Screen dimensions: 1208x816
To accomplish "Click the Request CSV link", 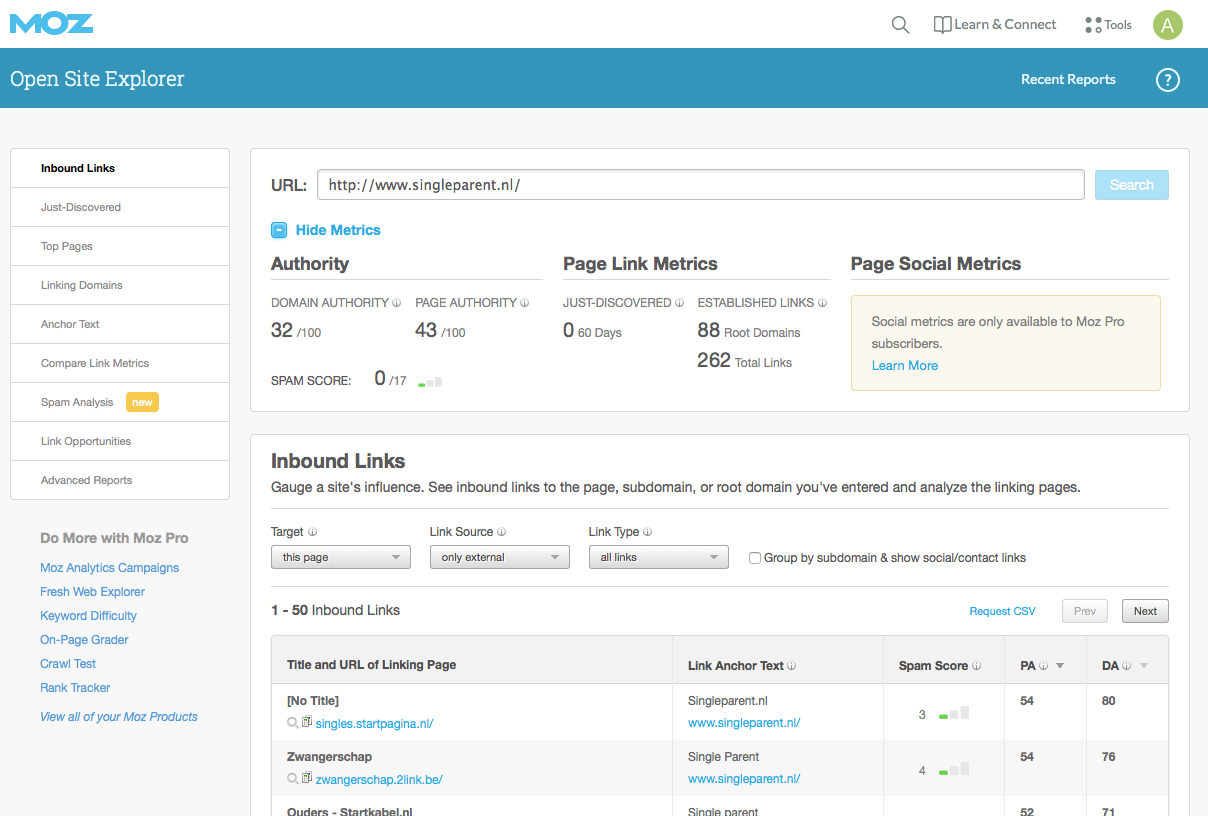I will tap(1003, 611).
